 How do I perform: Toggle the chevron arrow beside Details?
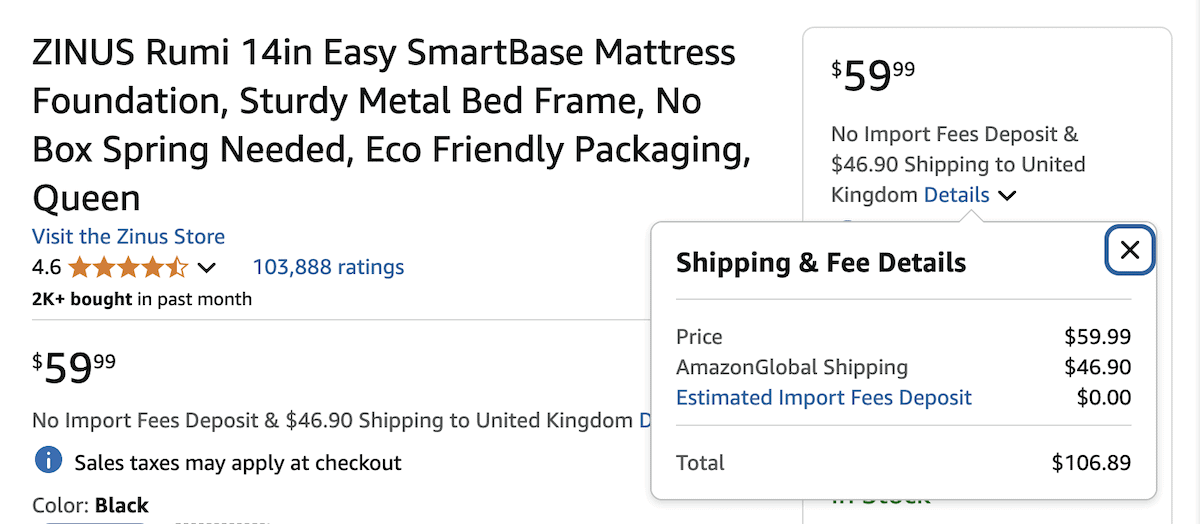pyautogui.click(x=1007, y=196)
